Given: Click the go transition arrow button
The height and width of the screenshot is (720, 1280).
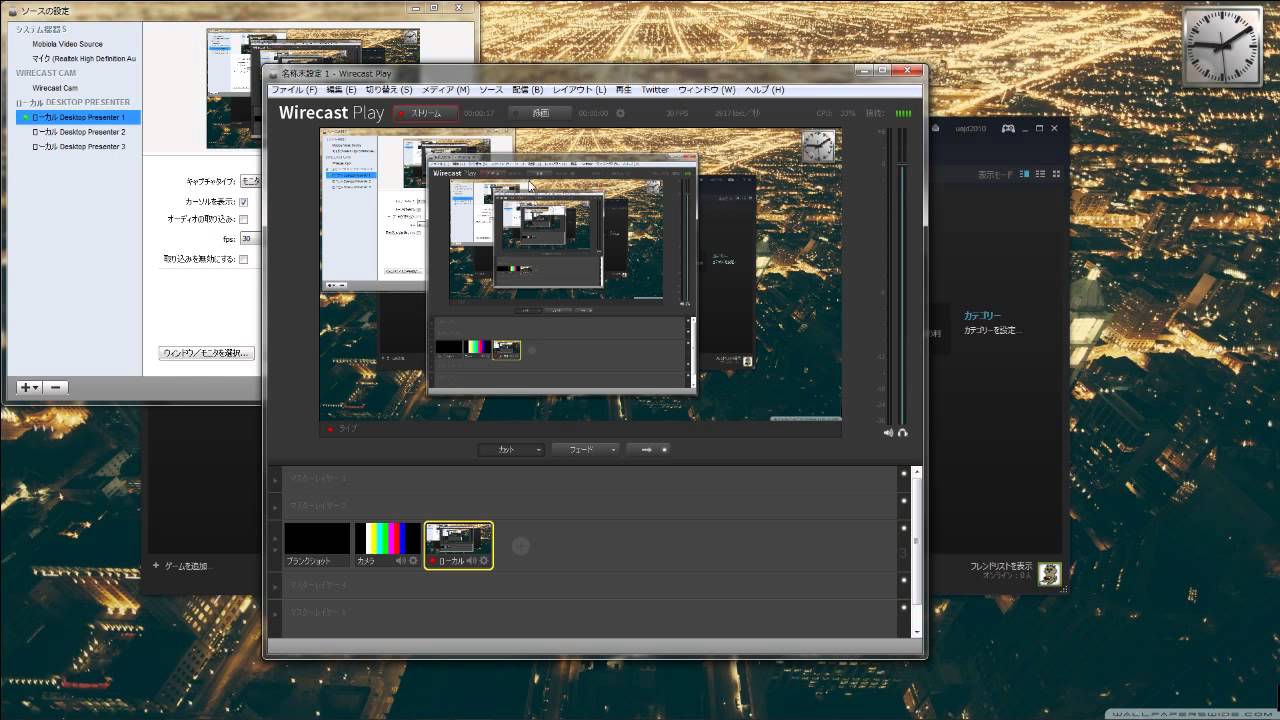Looking at the screenshot, I should (648, 450).
